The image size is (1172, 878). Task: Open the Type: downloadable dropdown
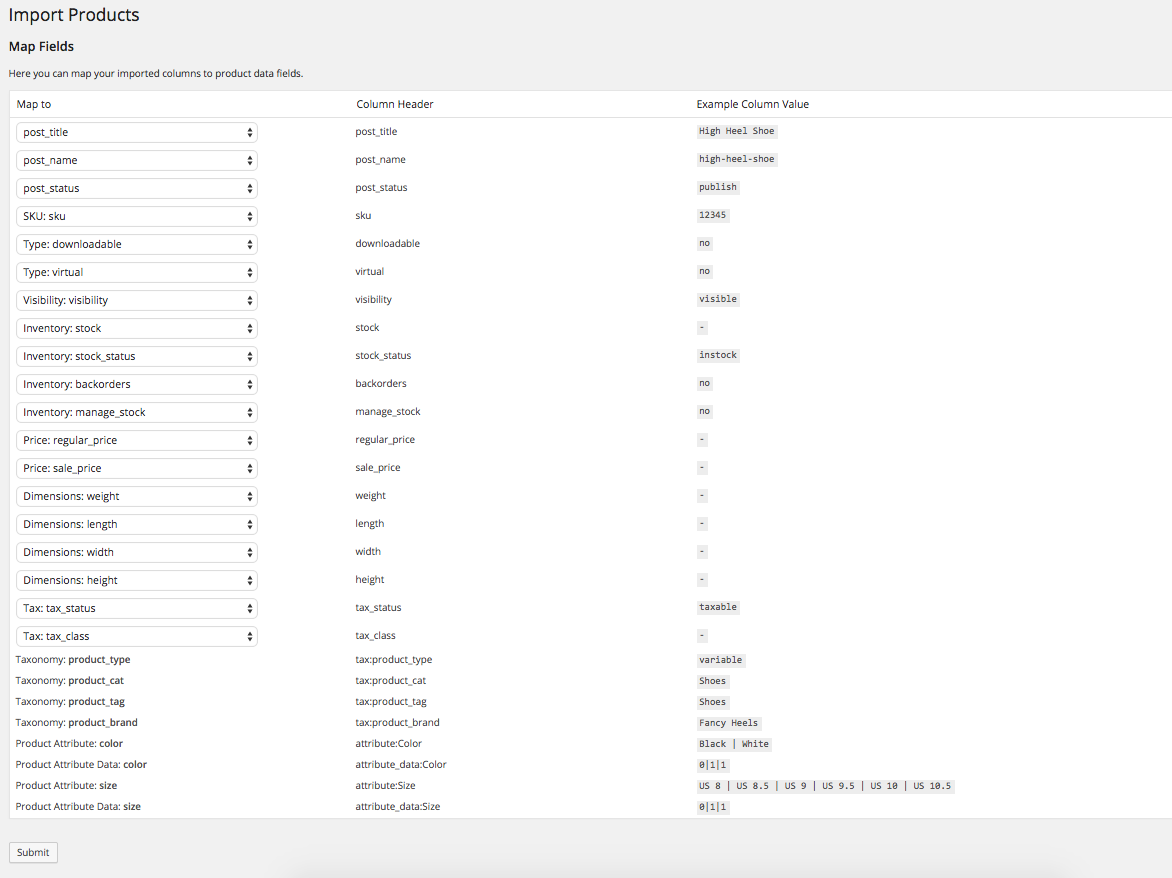click(136, 244)
